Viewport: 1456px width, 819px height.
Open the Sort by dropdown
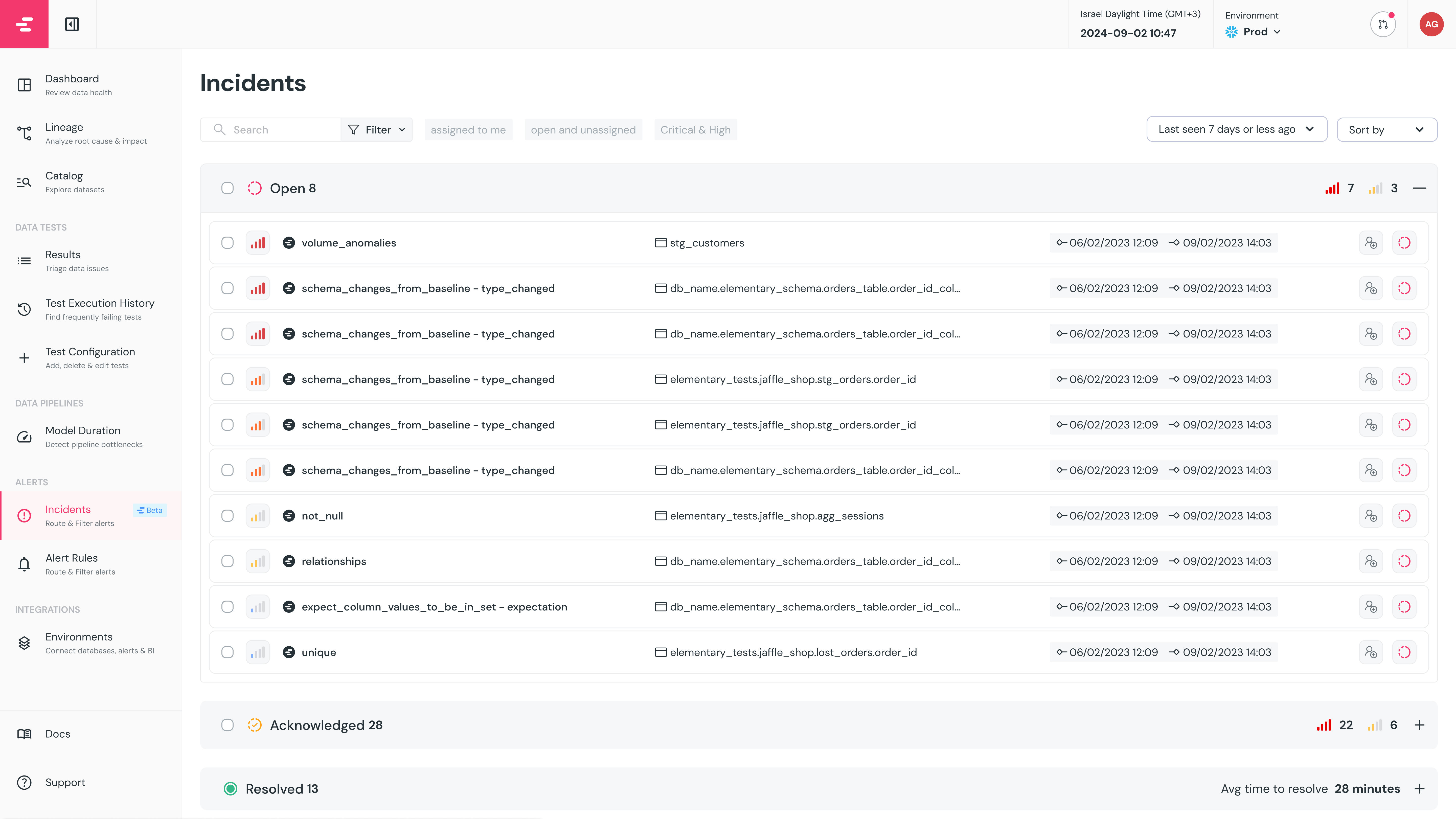click(x=1387, y=129)
